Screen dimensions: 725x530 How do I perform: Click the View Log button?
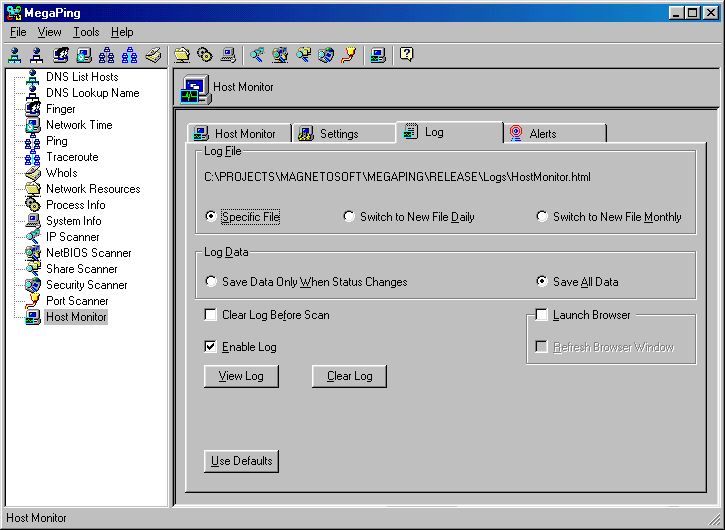(241, 376)
